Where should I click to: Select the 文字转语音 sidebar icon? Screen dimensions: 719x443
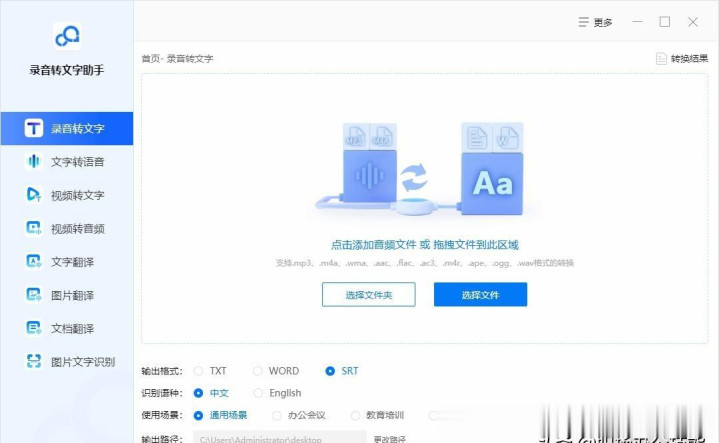coord(33,162)
